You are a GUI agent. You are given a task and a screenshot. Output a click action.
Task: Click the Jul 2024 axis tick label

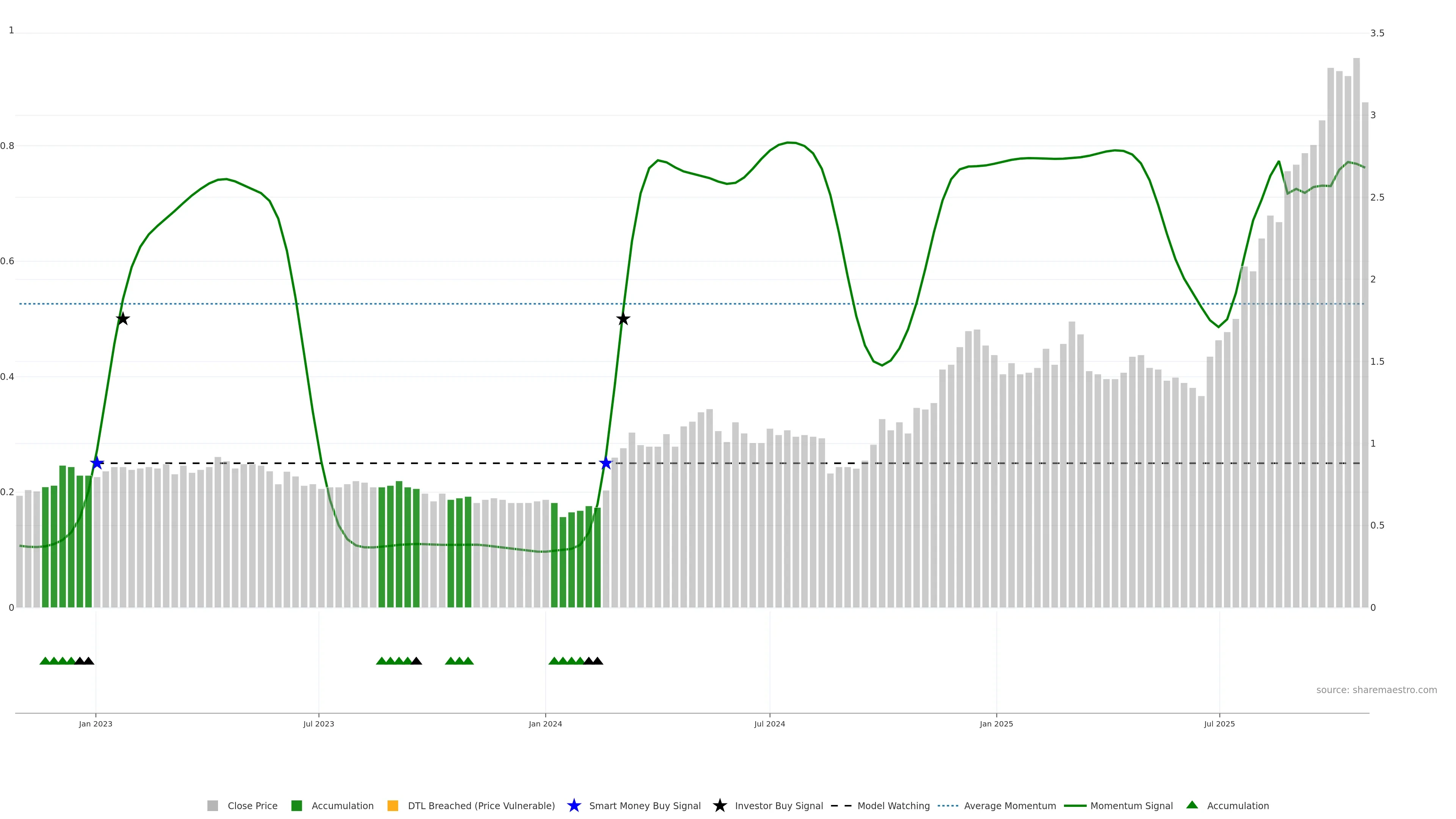pyautogui.click(x=769, y=723)
